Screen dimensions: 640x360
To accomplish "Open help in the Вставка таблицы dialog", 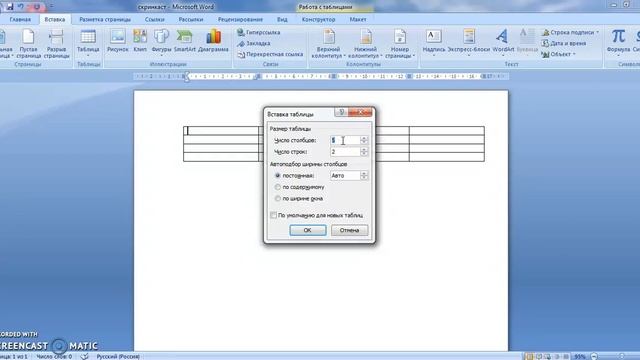I will [x=342, y=112].
